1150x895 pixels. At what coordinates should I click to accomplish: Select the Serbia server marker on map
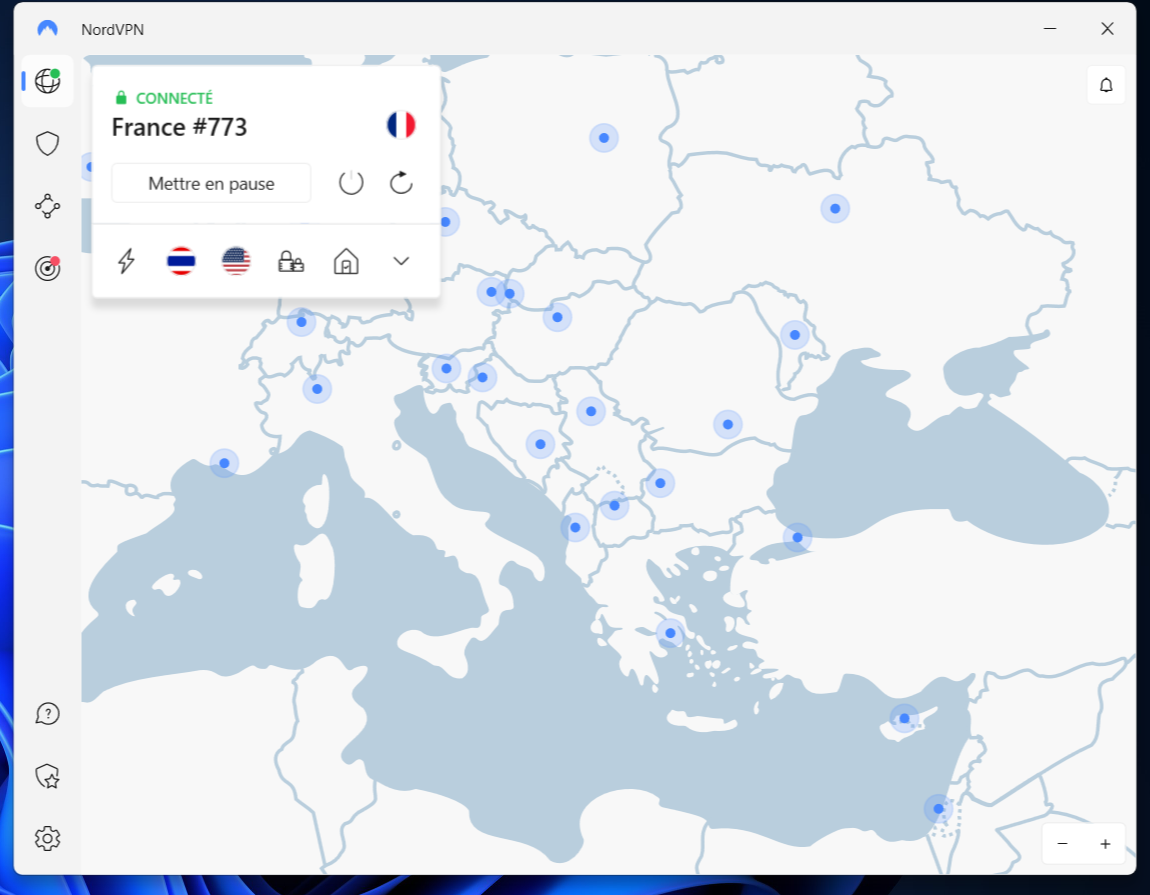[591, 412]
